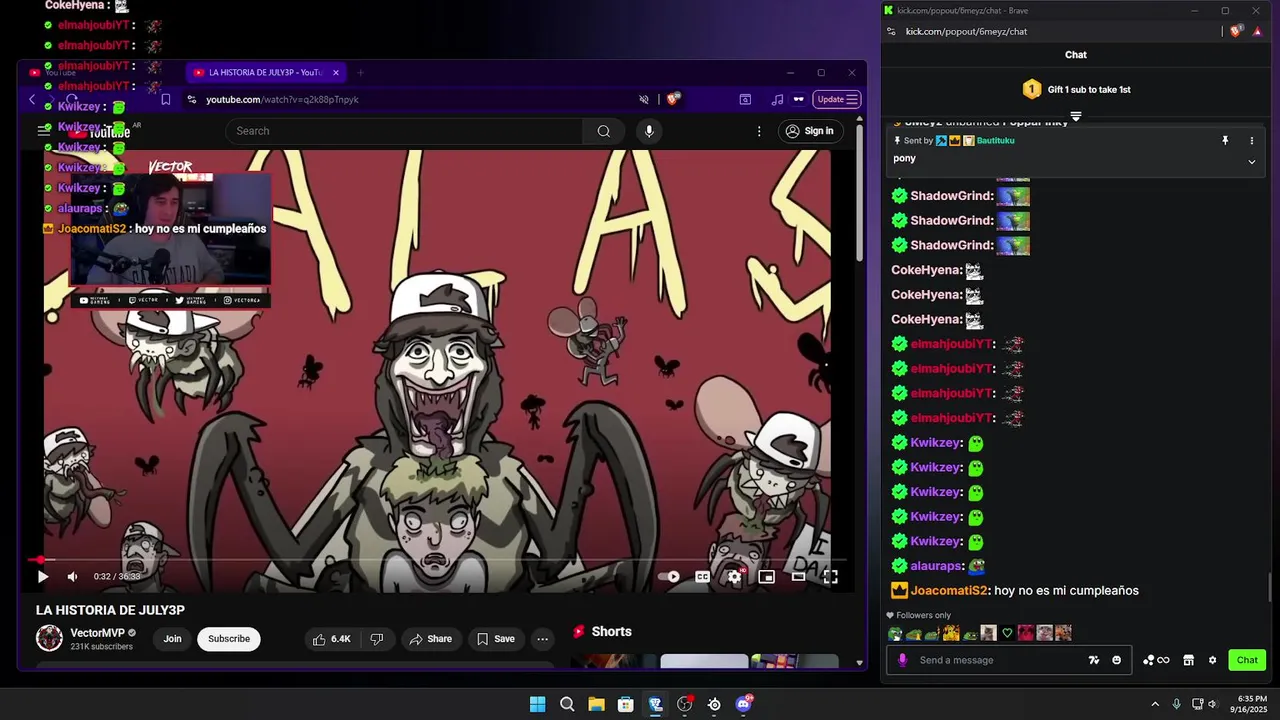Screen dimensions: 1280x720
Task: Insert the fire Pepe emote
Action: pyautogui.click(x=951, y=633)
